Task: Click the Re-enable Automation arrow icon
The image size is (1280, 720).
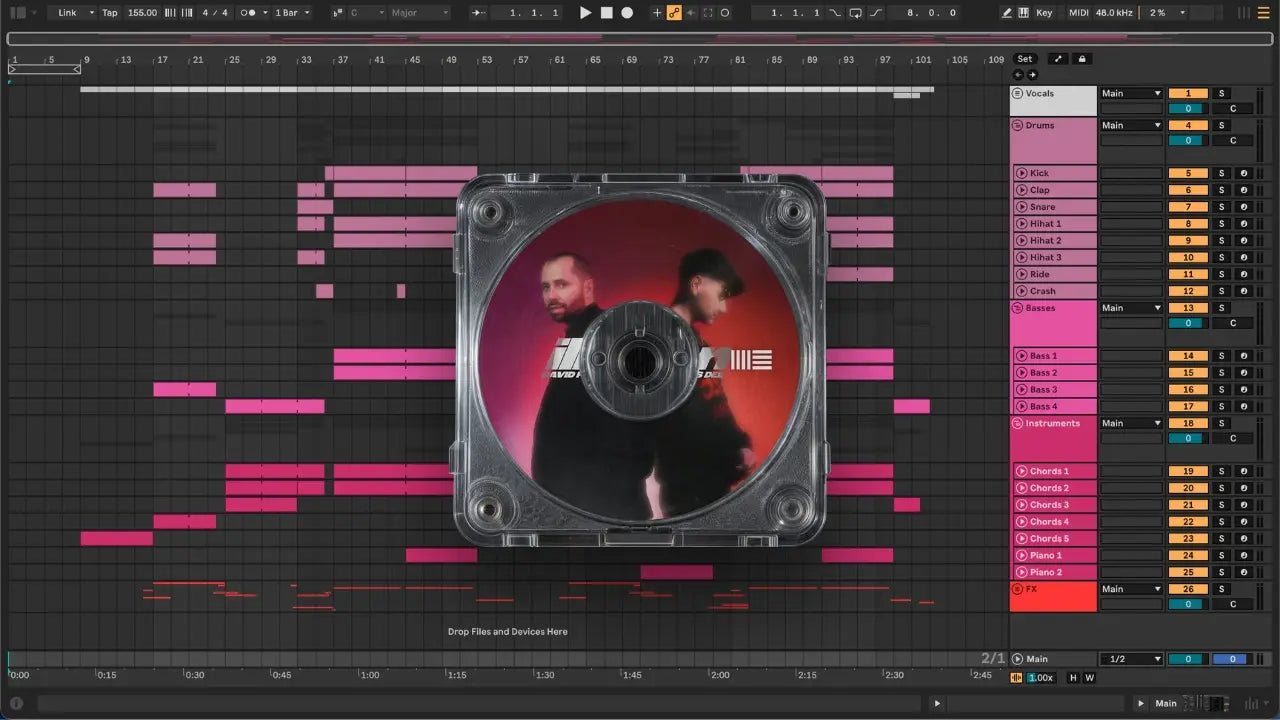Action: pyautogui.click(x=690, y=13)
